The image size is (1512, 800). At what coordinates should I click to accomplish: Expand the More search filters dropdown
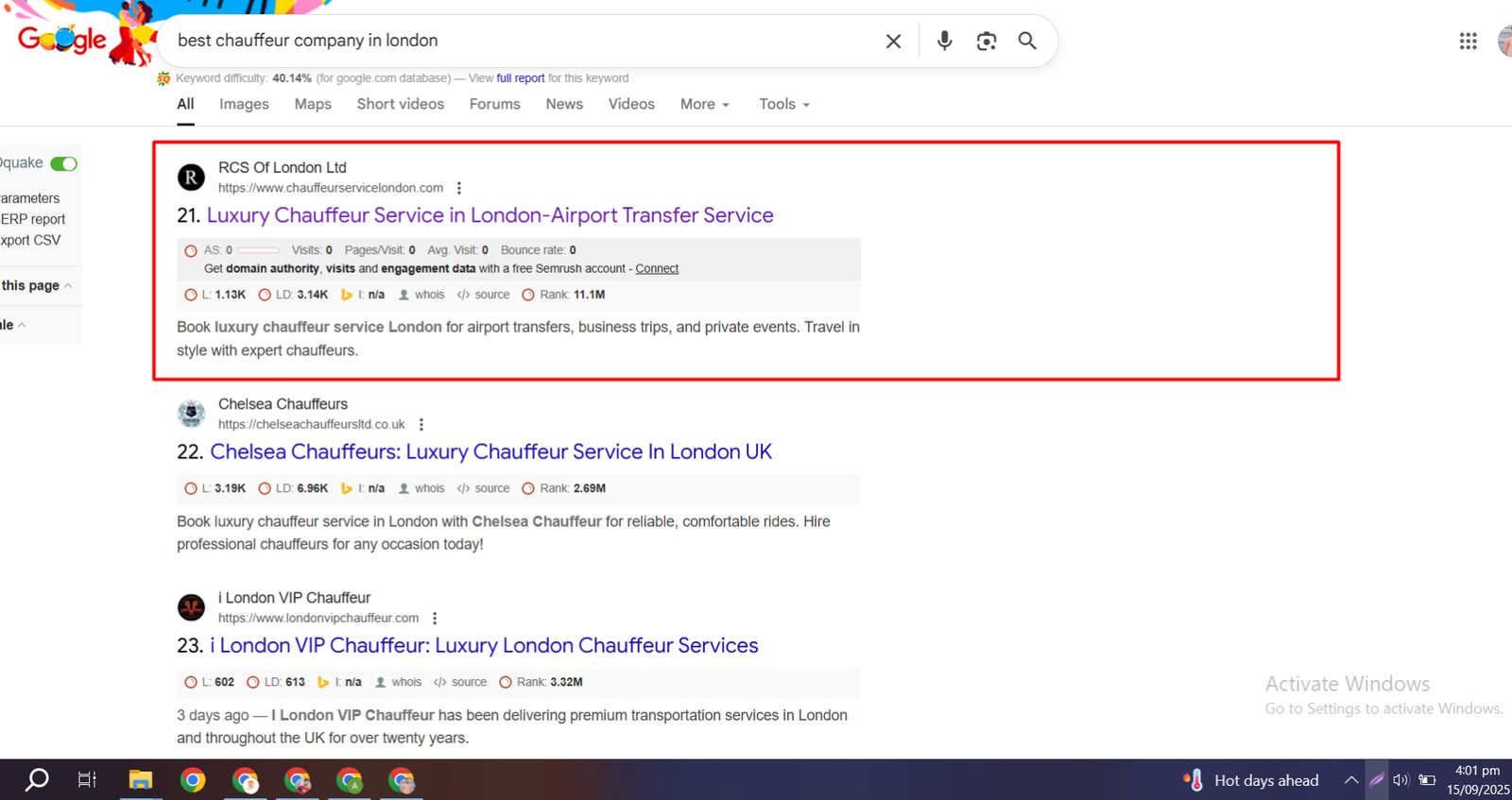tap(705, 104)
